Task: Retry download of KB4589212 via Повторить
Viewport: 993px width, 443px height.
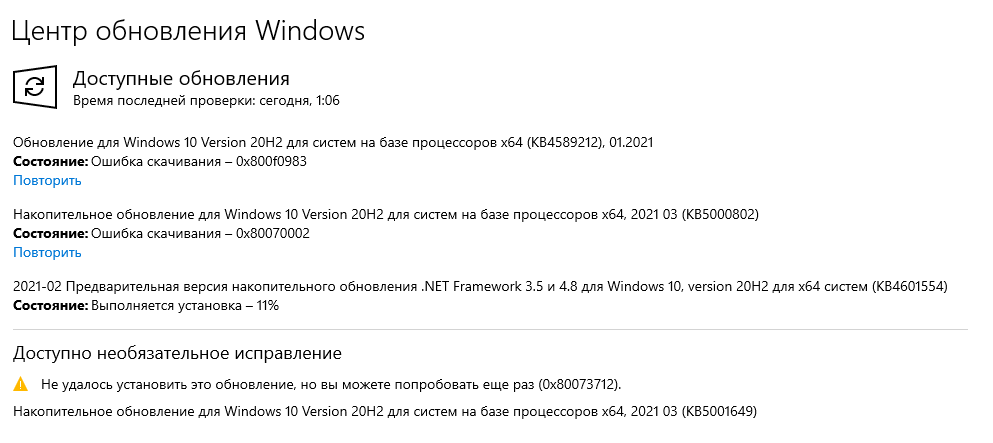Action: (47, 180)
